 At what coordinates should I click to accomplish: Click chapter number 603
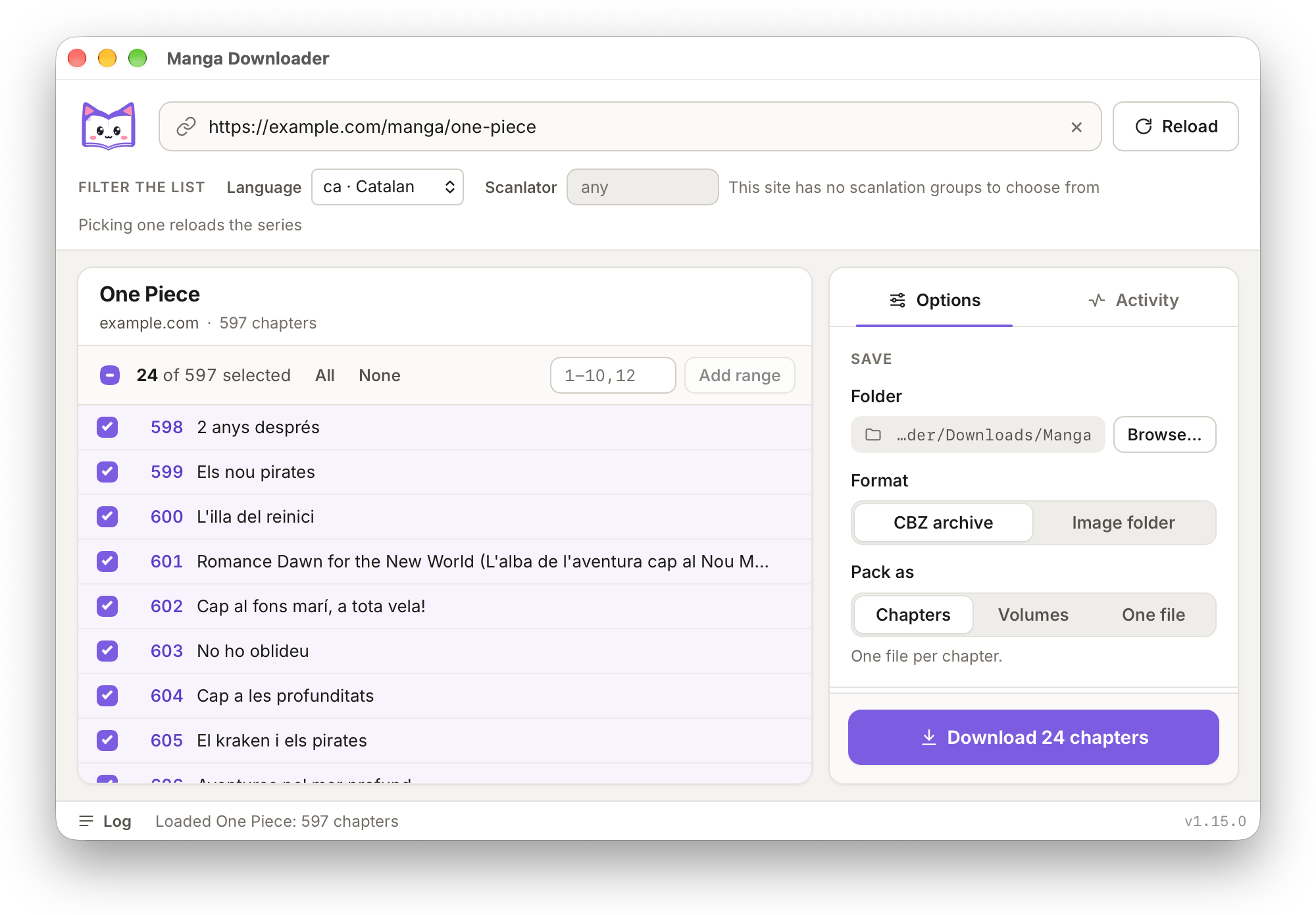pyautogui.click(x=166, y=651)
